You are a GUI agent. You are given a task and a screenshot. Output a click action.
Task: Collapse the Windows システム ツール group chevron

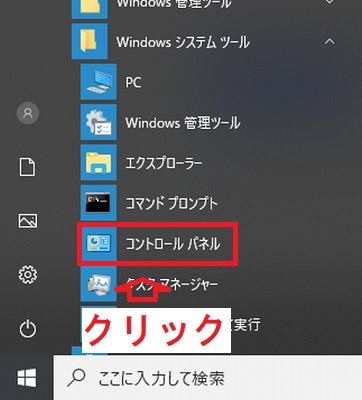(x=330, y=42)
